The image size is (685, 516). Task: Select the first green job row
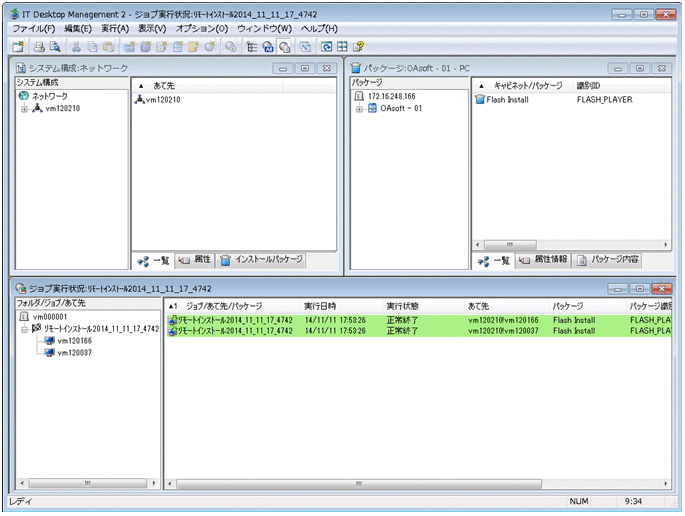pos(400,320)
